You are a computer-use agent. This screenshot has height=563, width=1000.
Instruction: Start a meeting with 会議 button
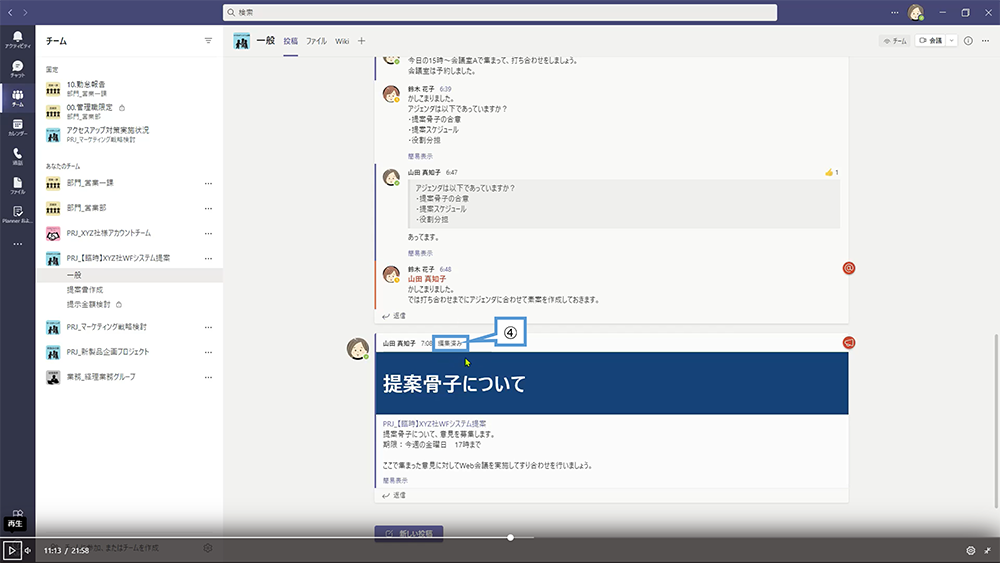tap(930, 41)
